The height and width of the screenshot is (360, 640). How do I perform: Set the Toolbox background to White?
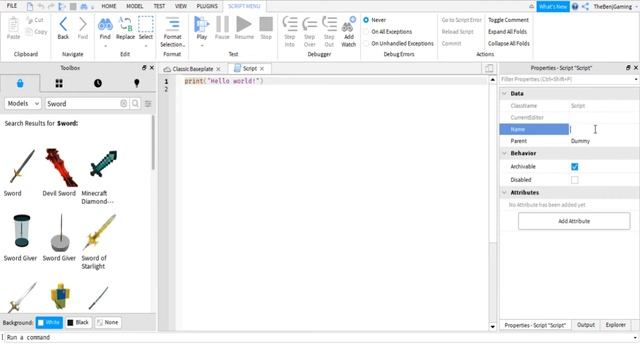point(49,322)
